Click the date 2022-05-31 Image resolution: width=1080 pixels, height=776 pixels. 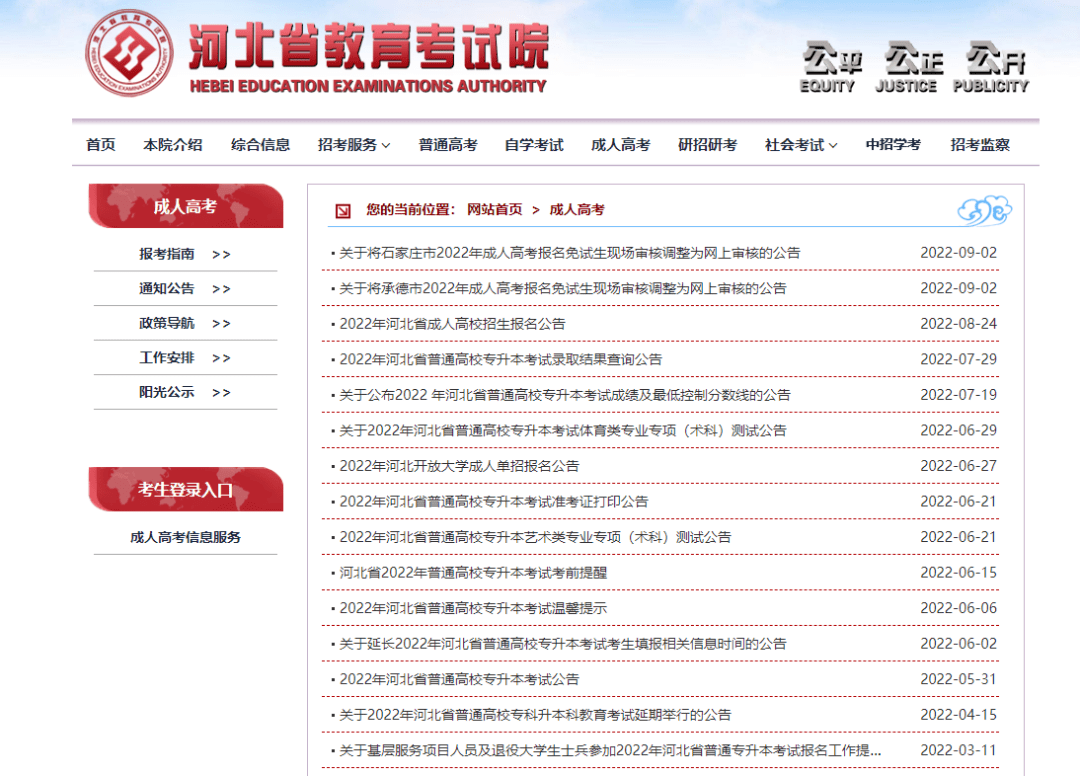(x=958, y=680)
